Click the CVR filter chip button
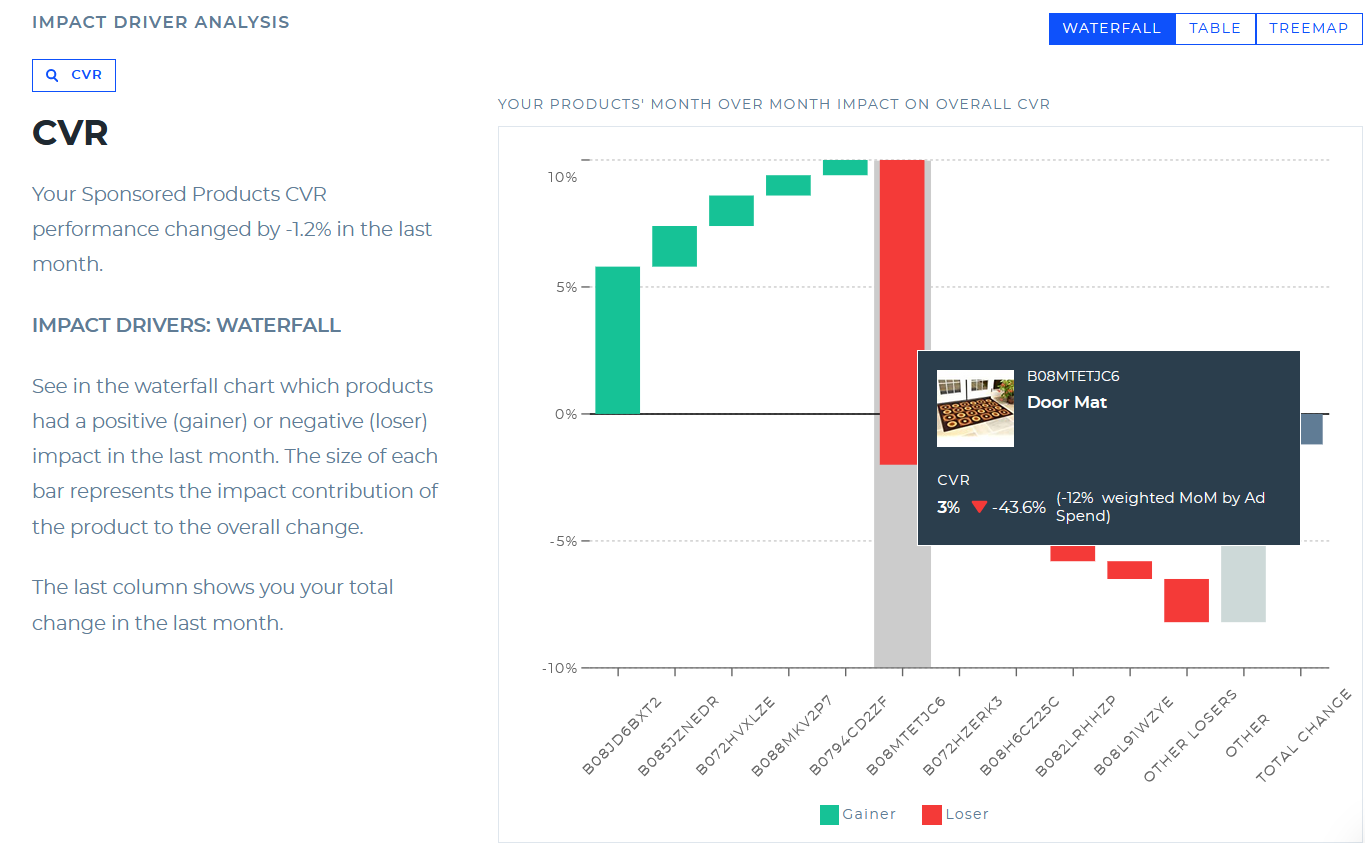 click(x=73, y=75)
